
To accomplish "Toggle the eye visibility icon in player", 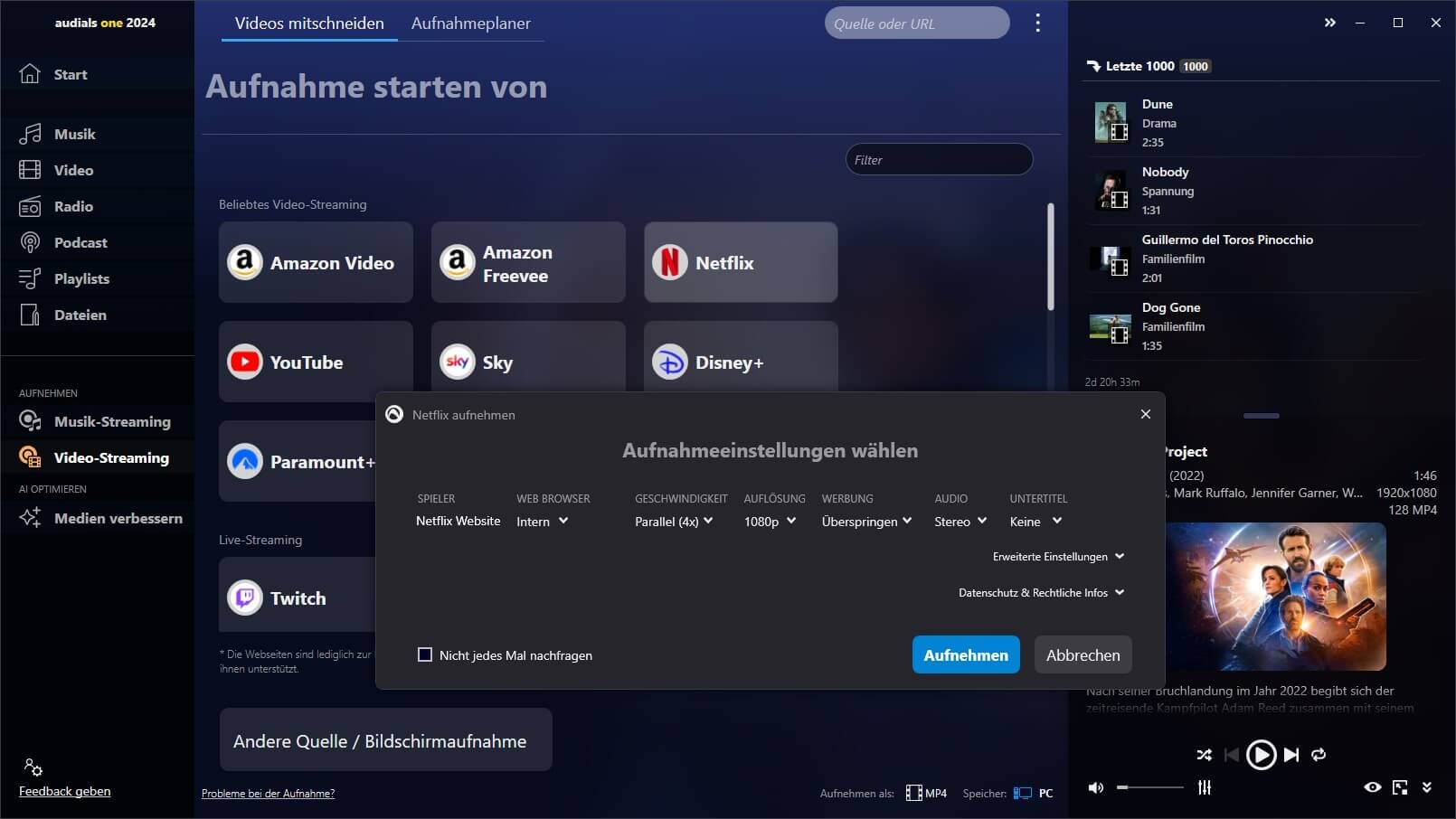I will [1372, 787].
